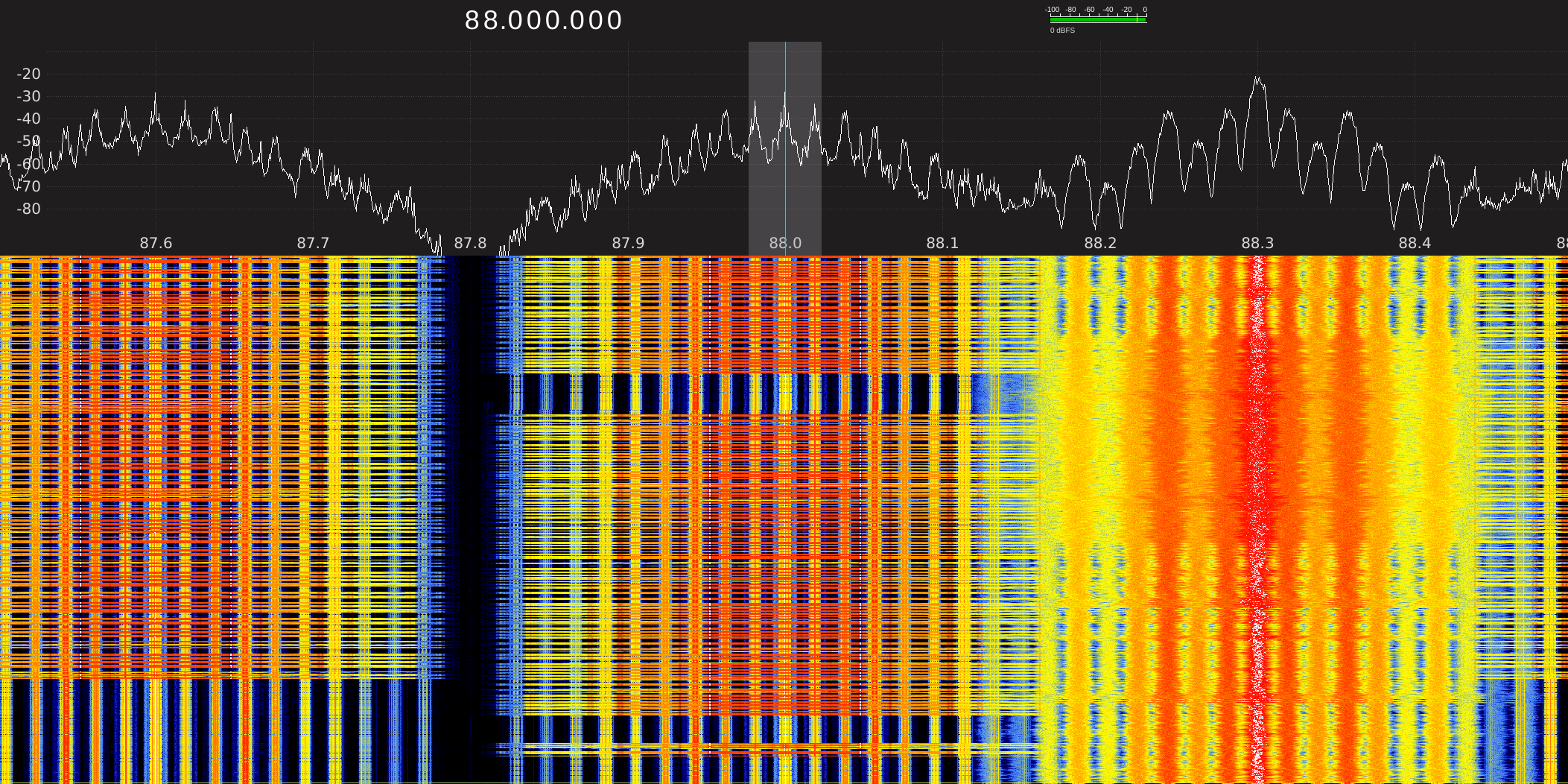Image resolution: width=1568 pixels, height=784 pixels.
Task: Click the -20 dB level axis label
Action: 29,74
